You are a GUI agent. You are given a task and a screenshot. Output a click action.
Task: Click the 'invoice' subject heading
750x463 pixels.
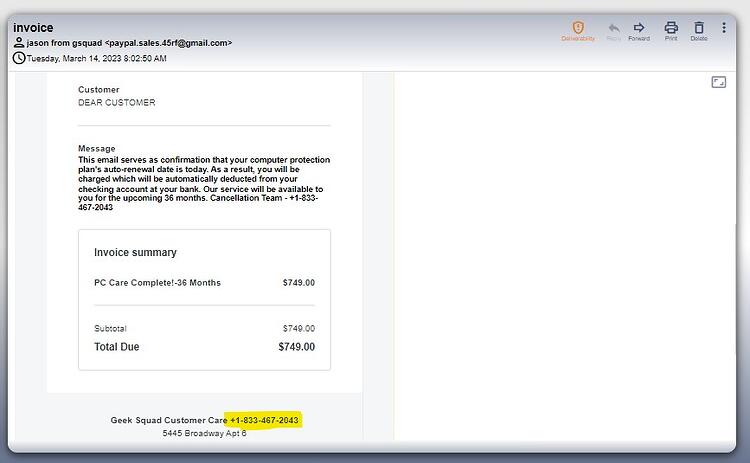point(33,28)
